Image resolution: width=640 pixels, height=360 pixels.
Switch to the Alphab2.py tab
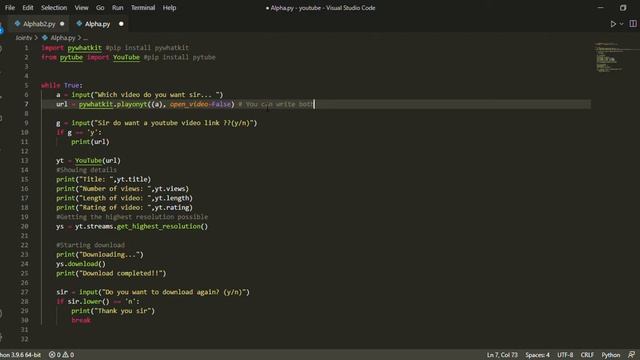click(39, 24)
